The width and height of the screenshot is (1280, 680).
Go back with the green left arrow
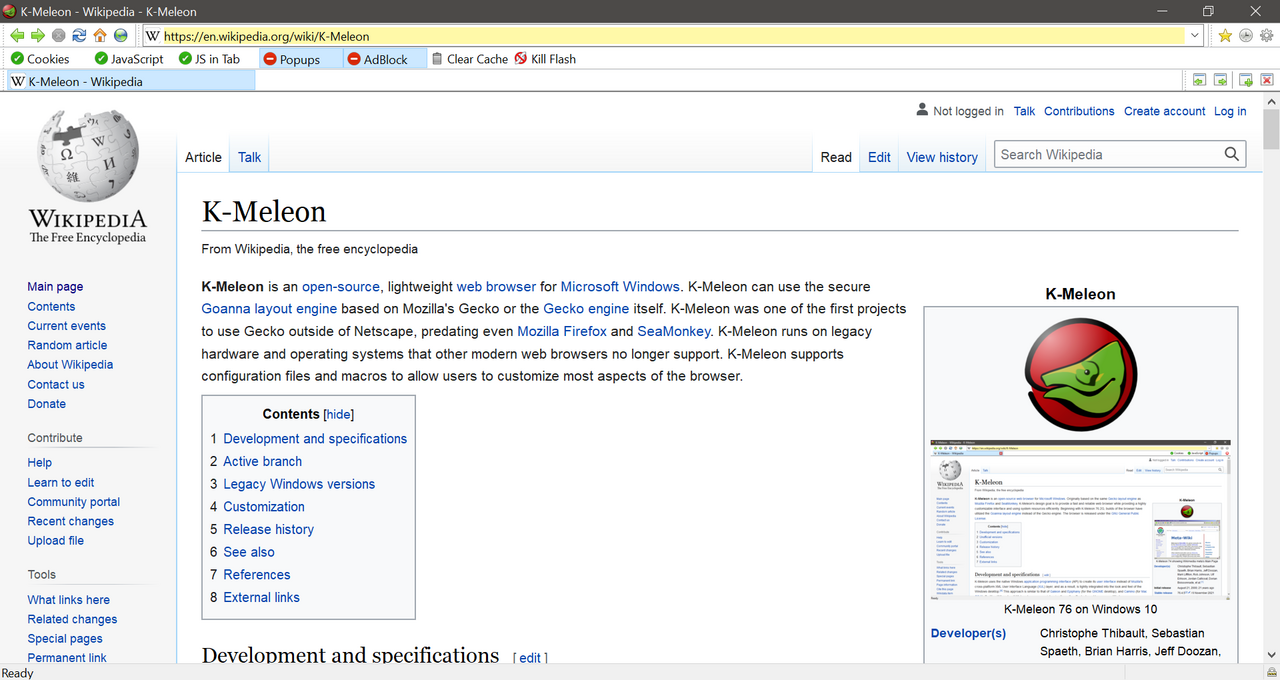17,36
